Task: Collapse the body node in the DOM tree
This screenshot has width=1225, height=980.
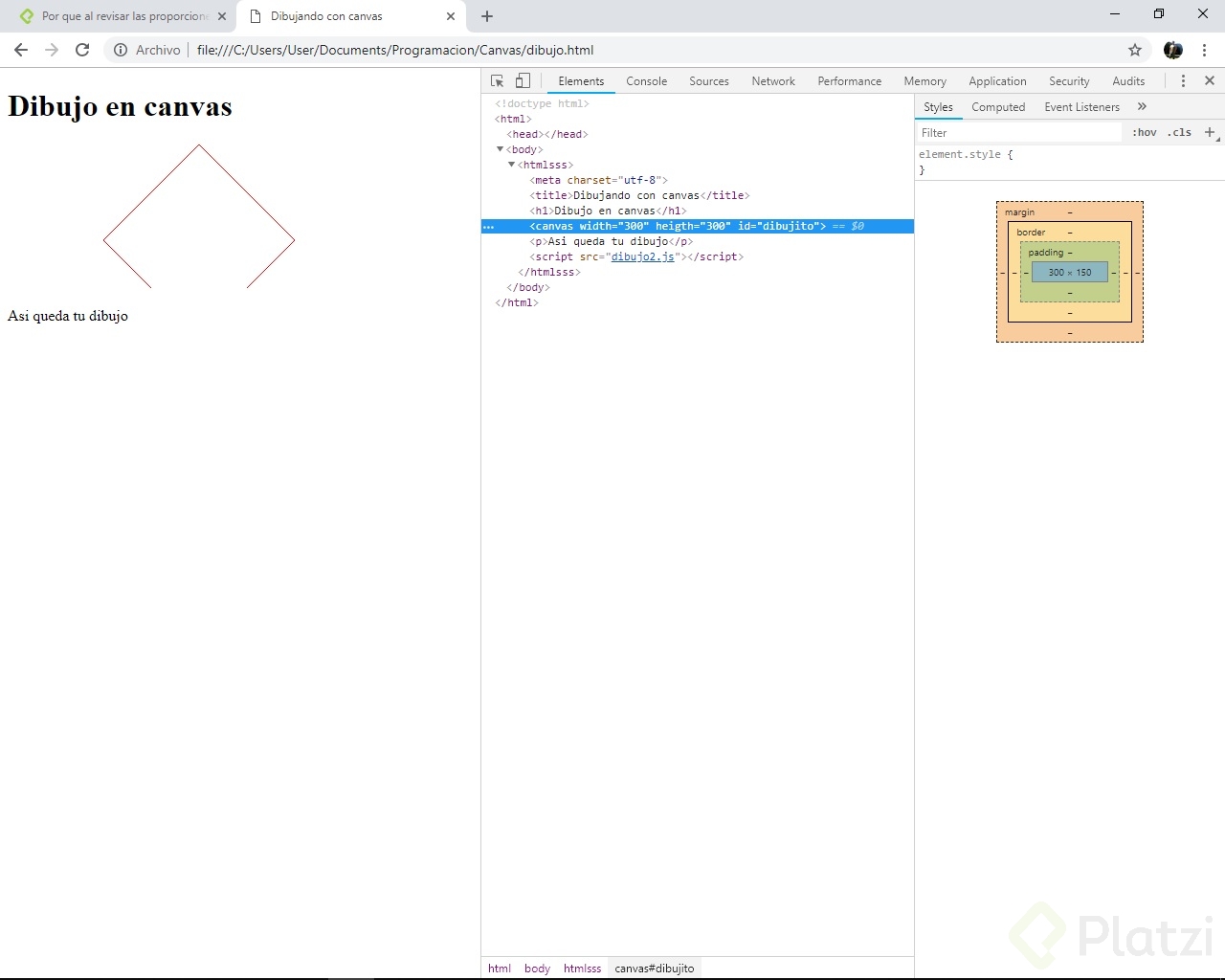Action: (500, 149)
